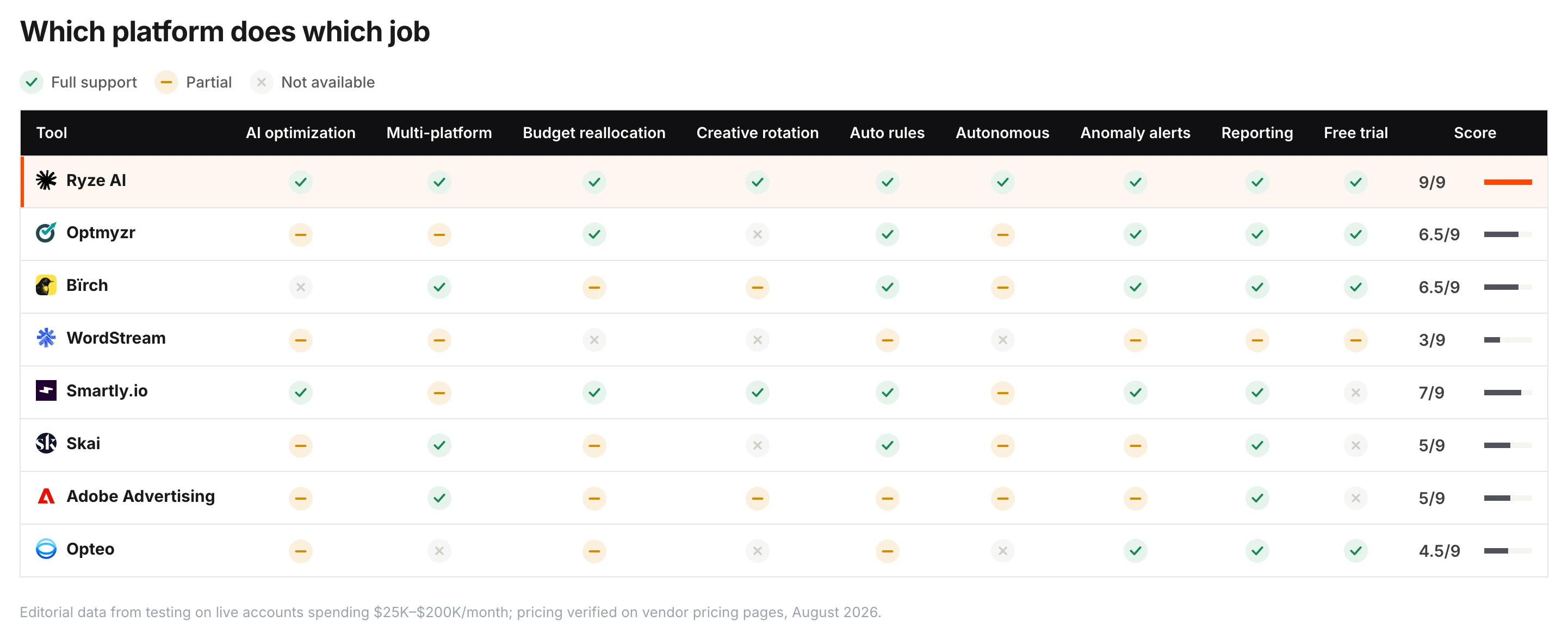Viewport: 1568px width, 640px height.
Task: Click Opteo's Autonomous cross icon
Action: click(1002, 551)
